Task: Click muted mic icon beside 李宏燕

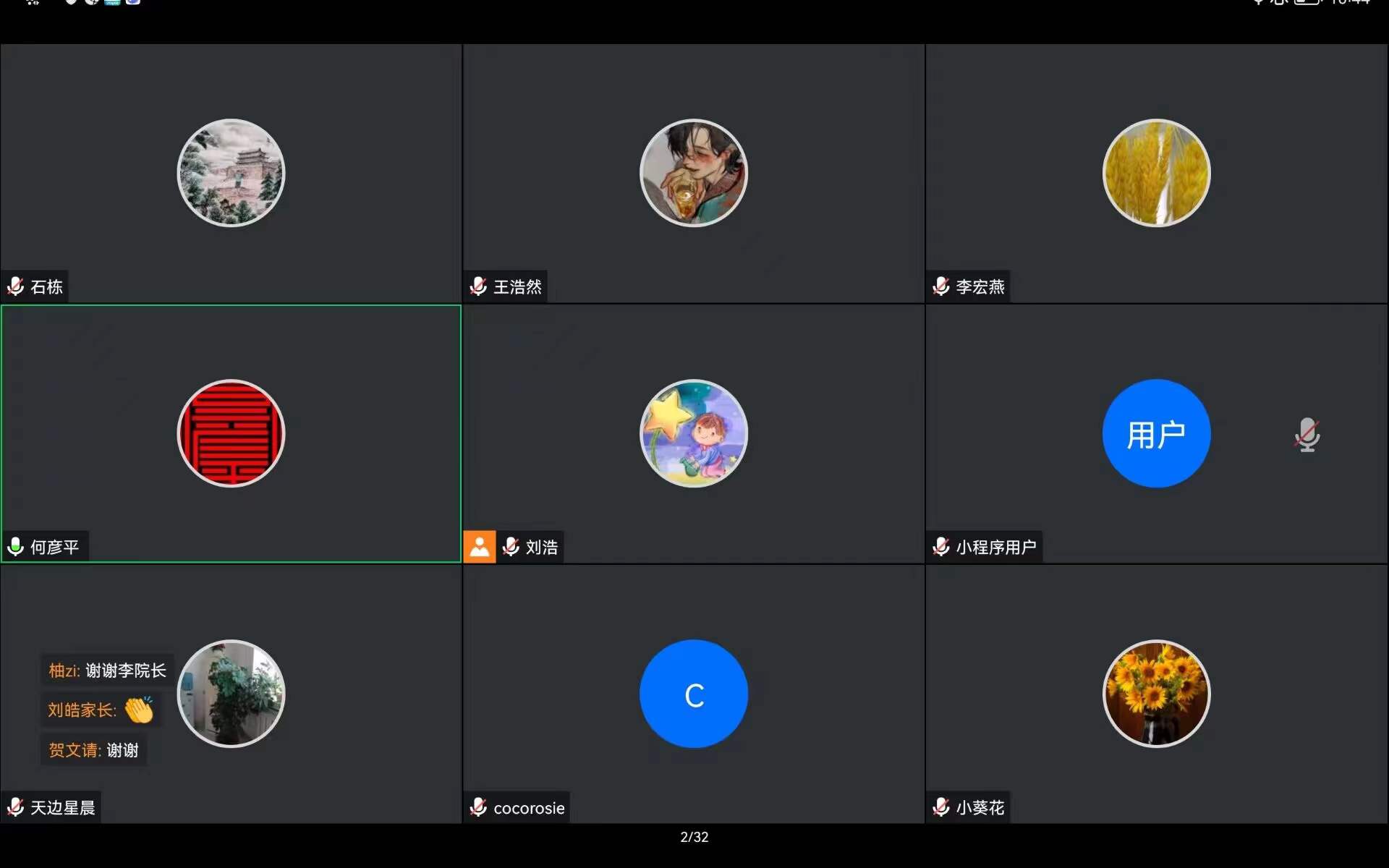Action: 941,286
